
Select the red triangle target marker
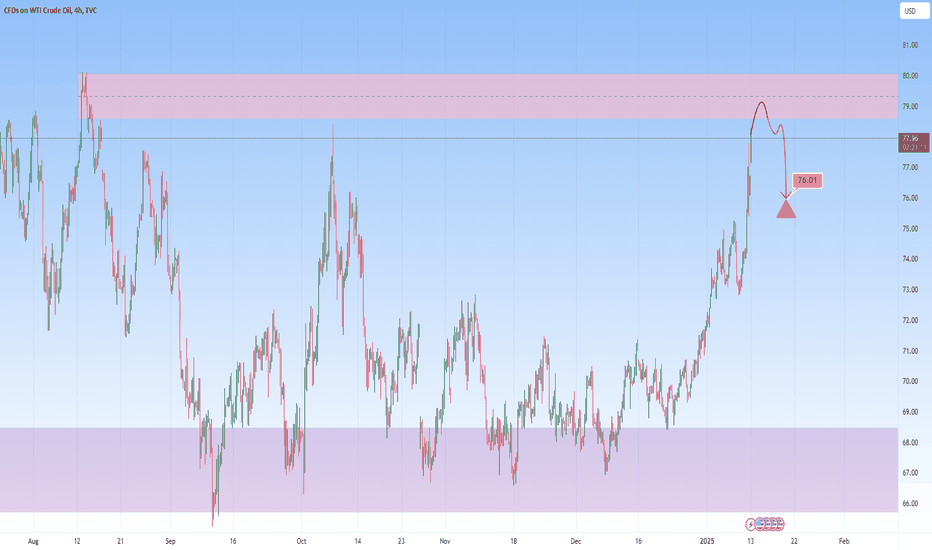786,209
